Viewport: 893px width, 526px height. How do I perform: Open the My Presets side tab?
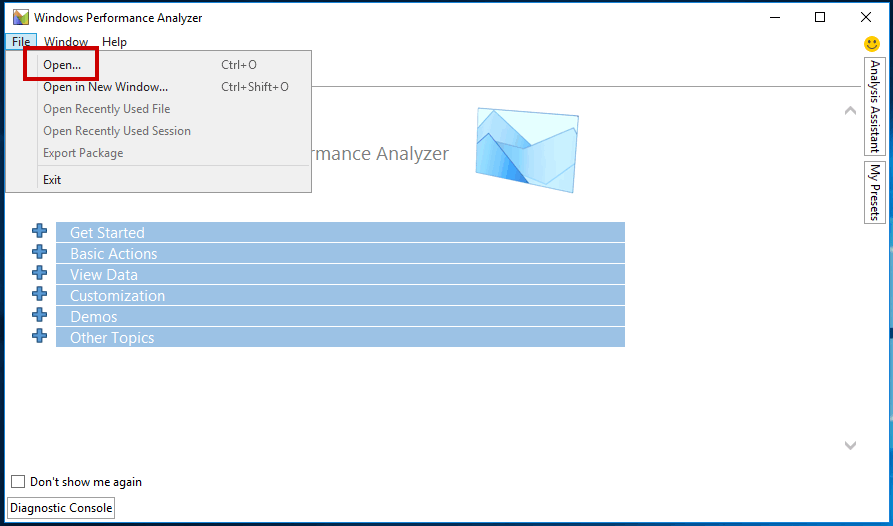(x=875, y=192)
